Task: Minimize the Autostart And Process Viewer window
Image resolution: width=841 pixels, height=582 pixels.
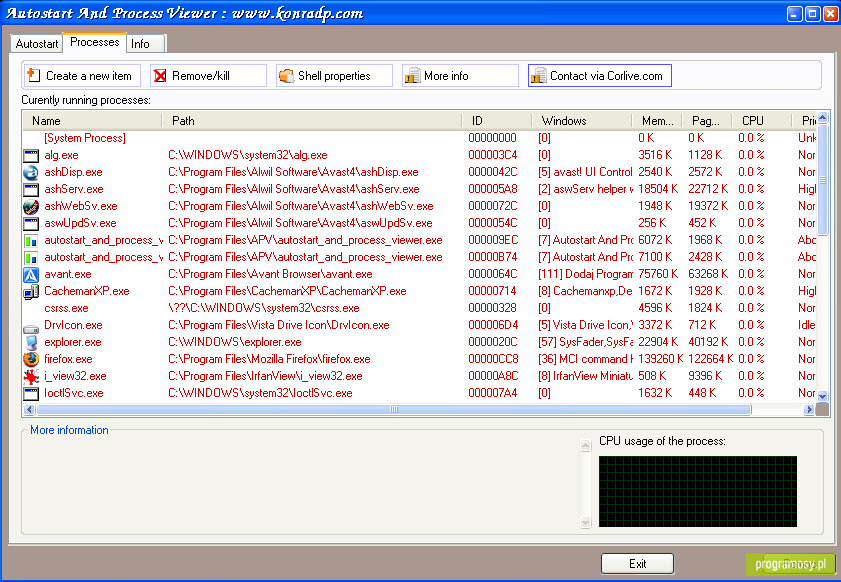Action: [794, 13]
